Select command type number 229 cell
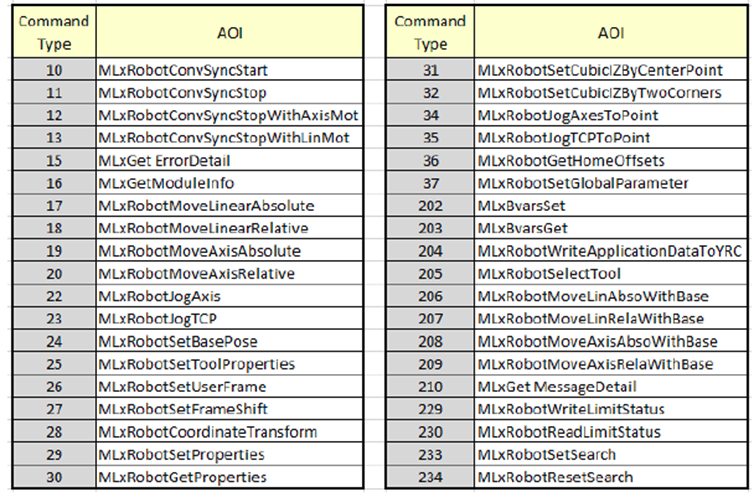Image resolution: width=754 pixels, height=497 pixels. pos(431,409)
